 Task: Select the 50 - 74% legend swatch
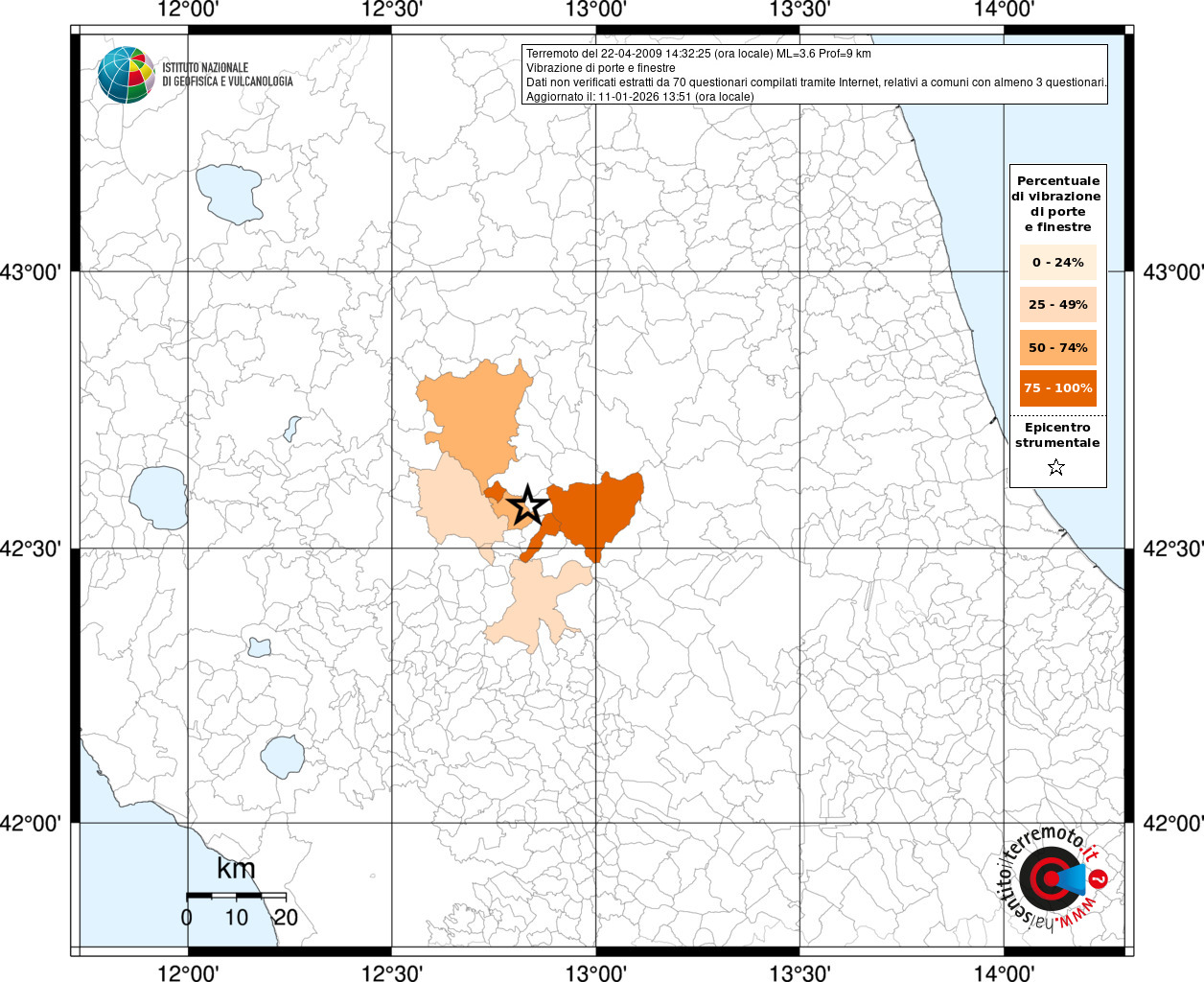point(1057,347)
